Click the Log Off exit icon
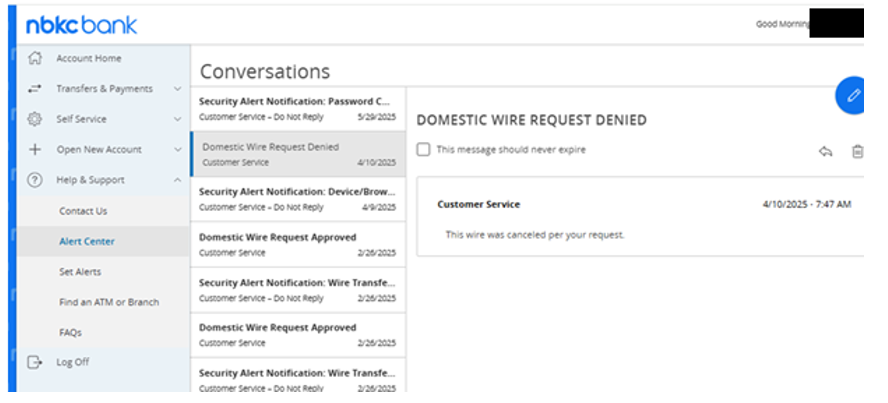This screenshot has width=888, height=403. [35, 362]
